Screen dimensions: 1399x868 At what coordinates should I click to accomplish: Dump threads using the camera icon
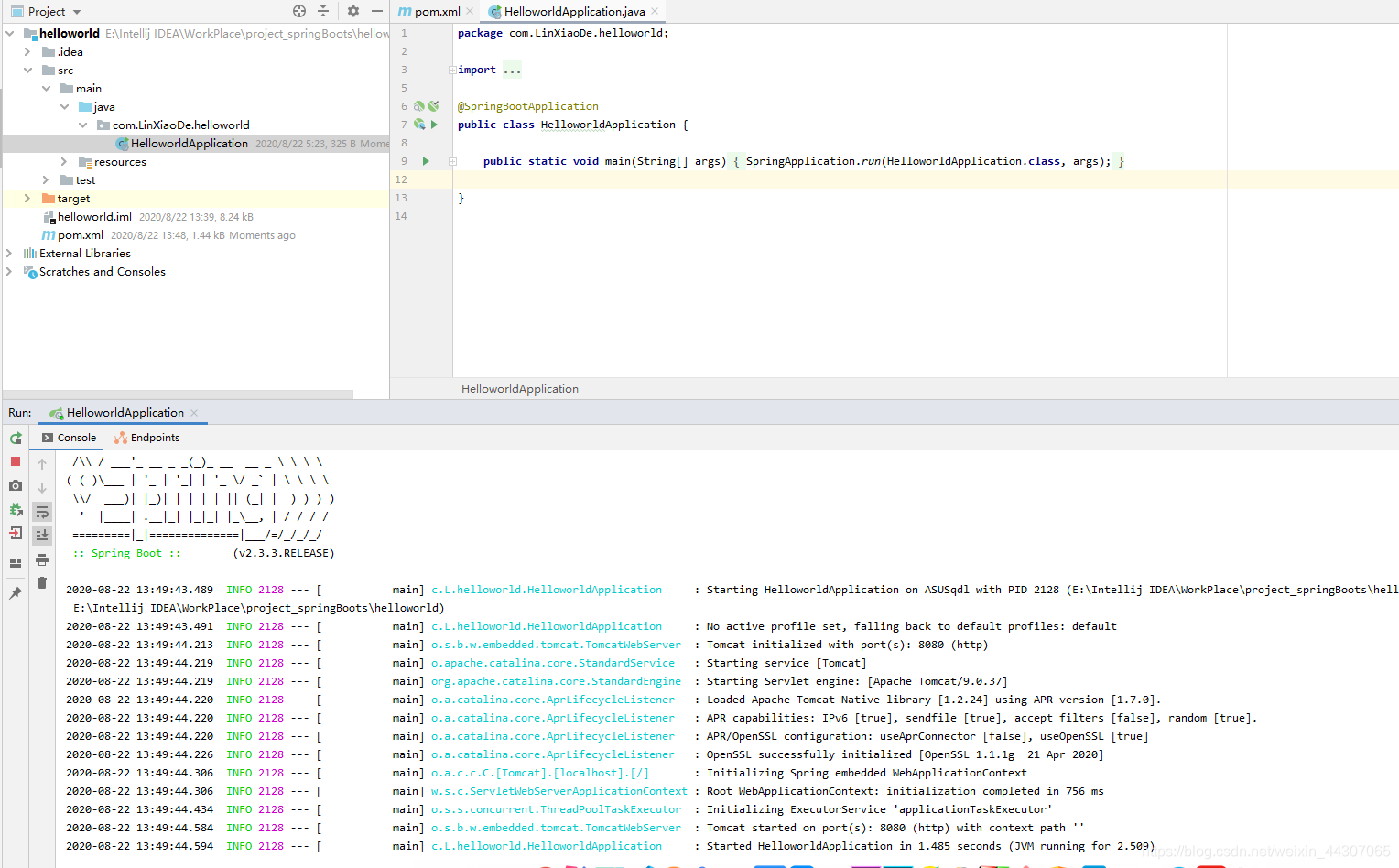coord(16,485)
